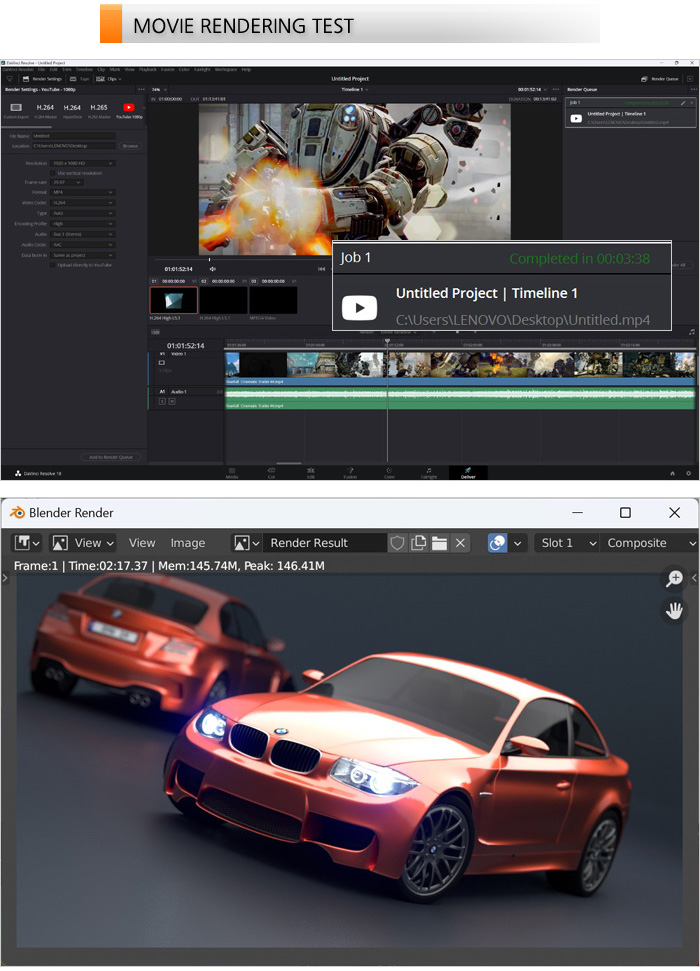Viewport: 700px width, 971px height.
Task: Switch to the Color page
Action: 389,472
